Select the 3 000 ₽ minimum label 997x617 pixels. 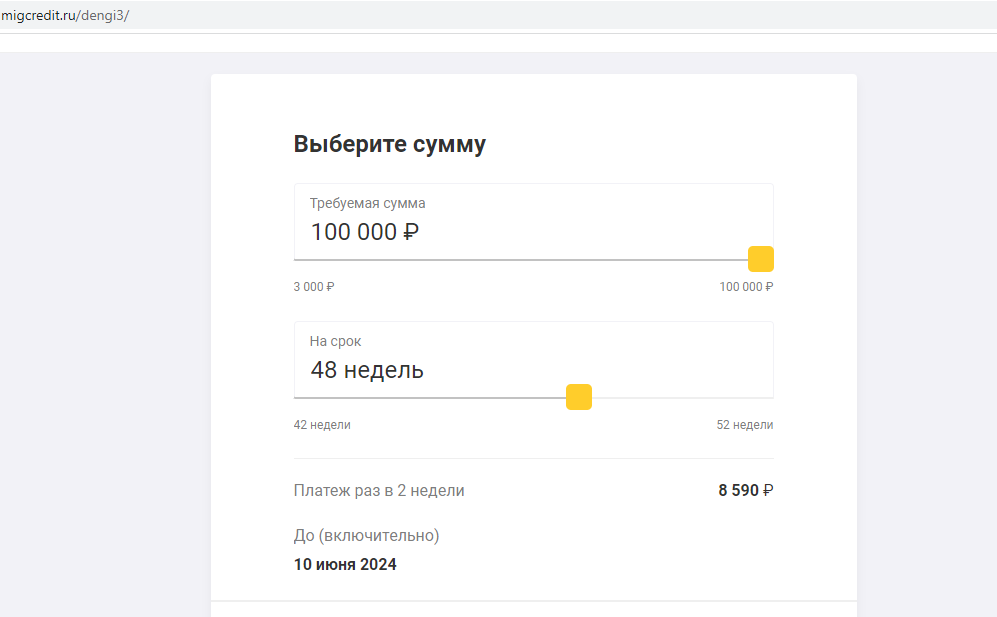(x=313, y=287)
